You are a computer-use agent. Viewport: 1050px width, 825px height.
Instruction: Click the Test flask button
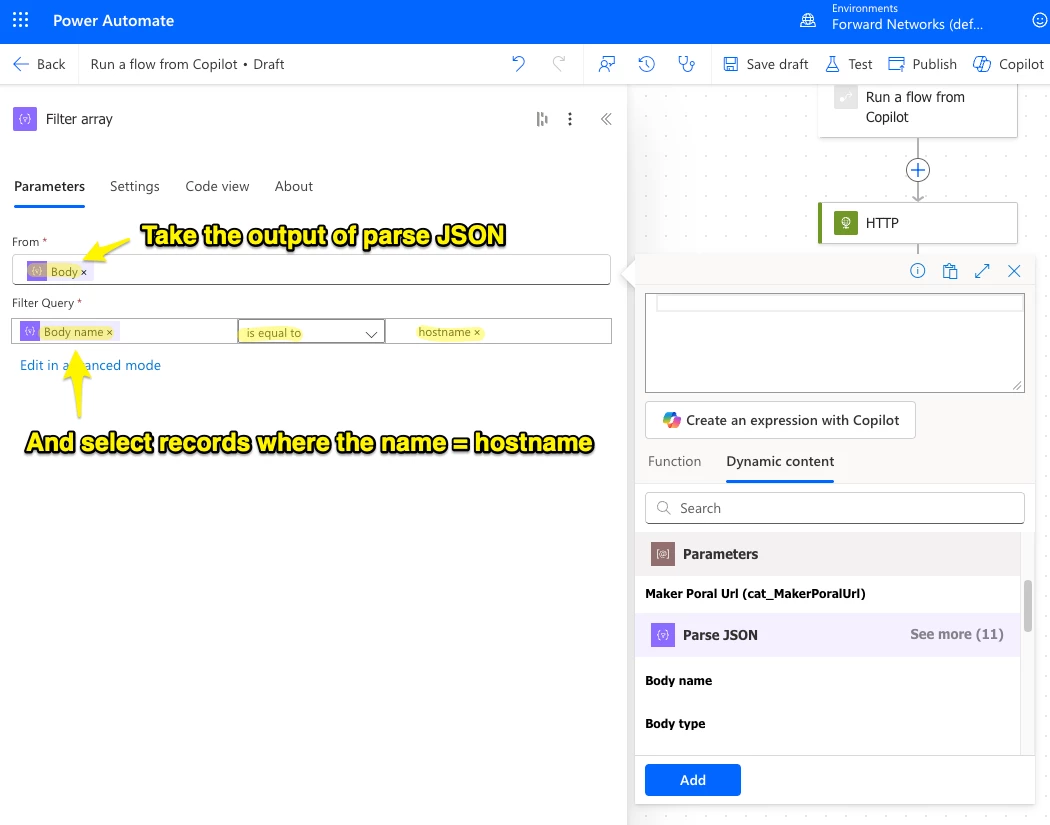848,64
